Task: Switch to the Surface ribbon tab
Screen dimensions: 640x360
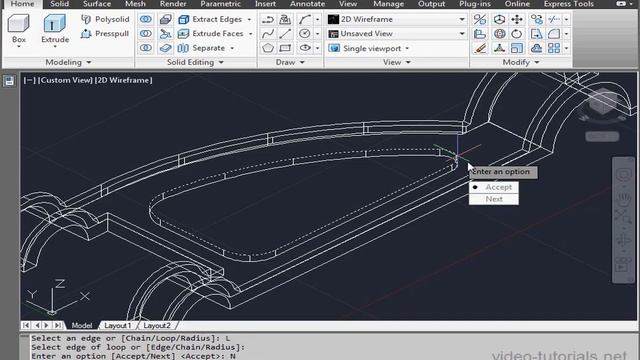Action: (x=97, y=4)
